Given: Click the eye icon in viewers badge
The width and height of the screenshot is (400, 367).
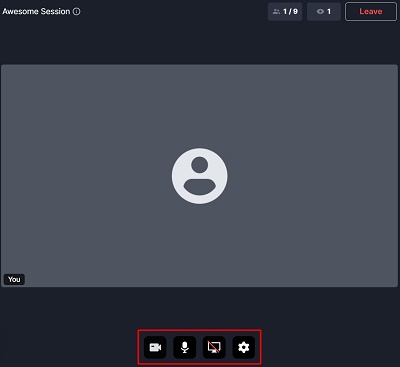Looking at the screenshot, I should [320, 12].
